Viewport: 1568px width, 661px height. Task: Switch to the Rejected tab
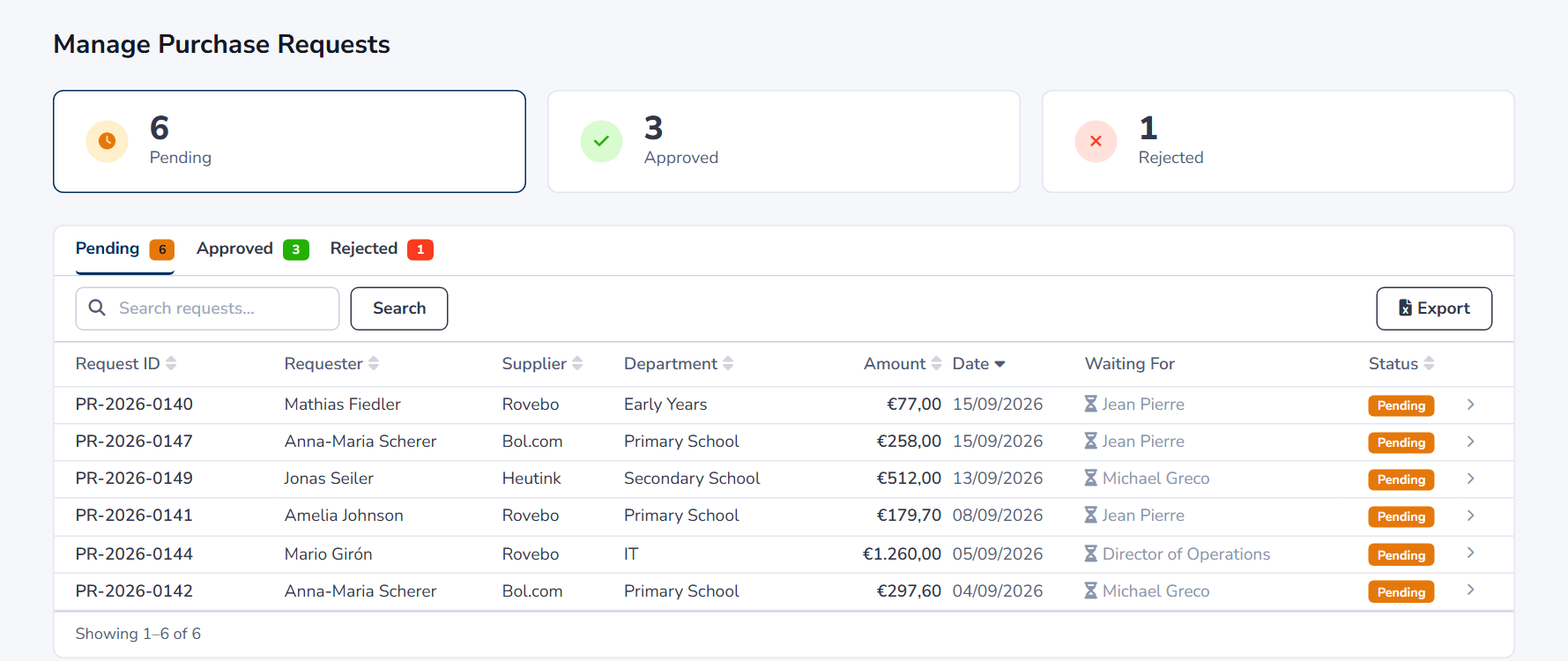pos(382,249)
